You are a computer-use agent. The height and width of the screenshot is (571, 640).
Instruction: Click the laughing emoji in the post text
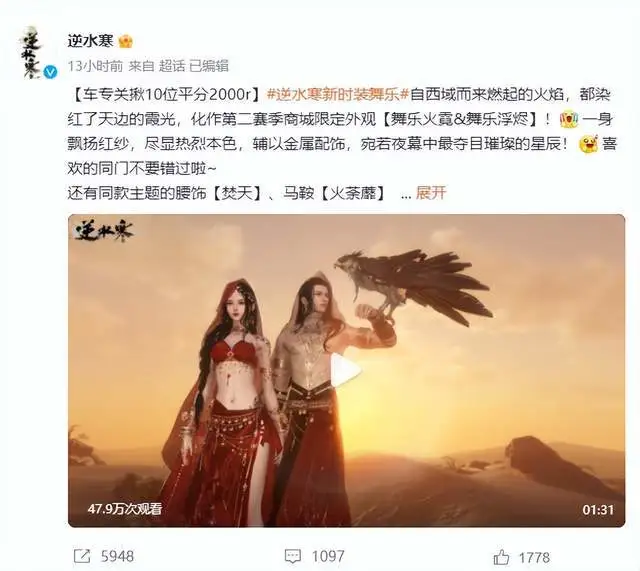(588, 144)
